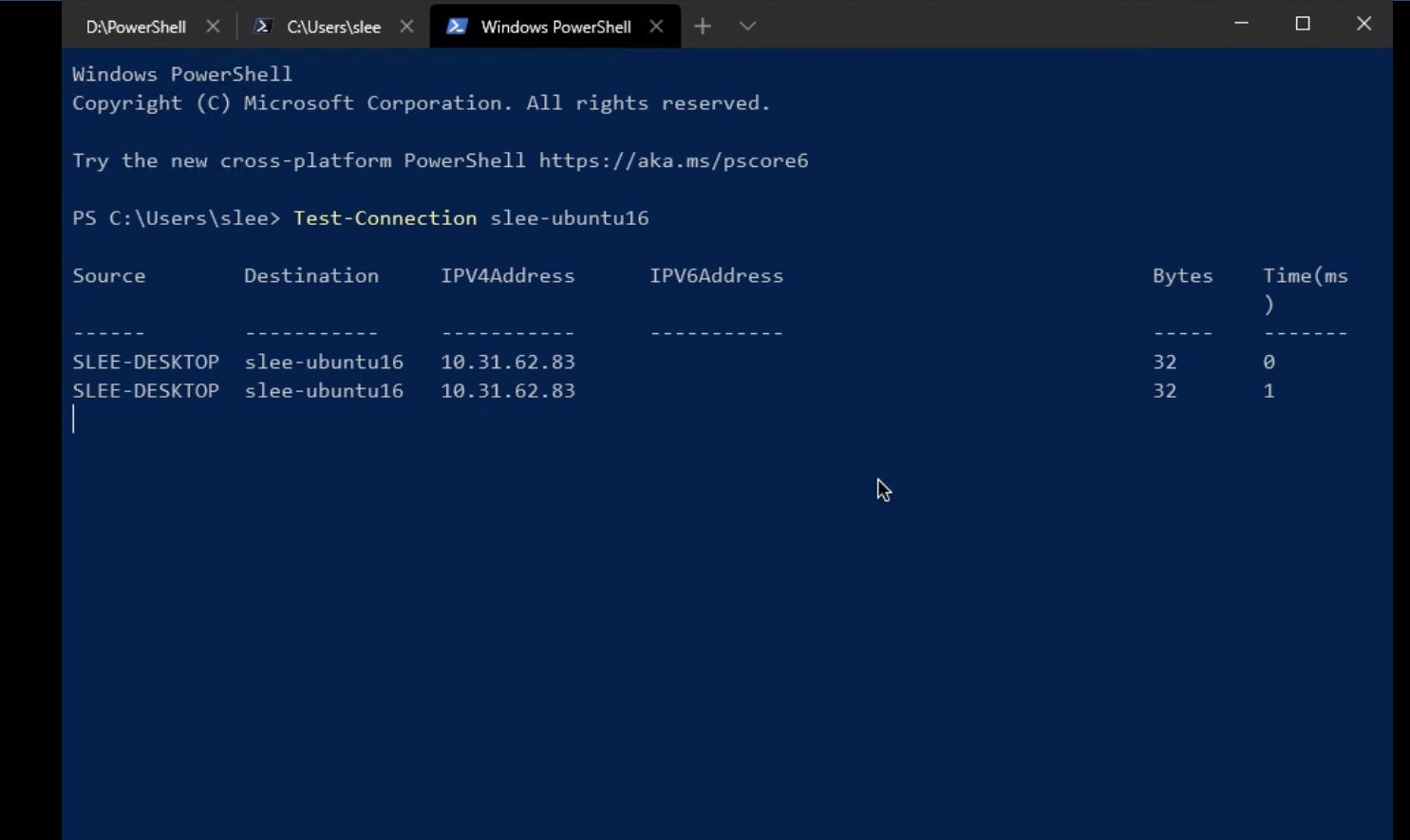Close the active Windows PowerShell tab
The image size is (1410, 840).
(x=656, y=27)
